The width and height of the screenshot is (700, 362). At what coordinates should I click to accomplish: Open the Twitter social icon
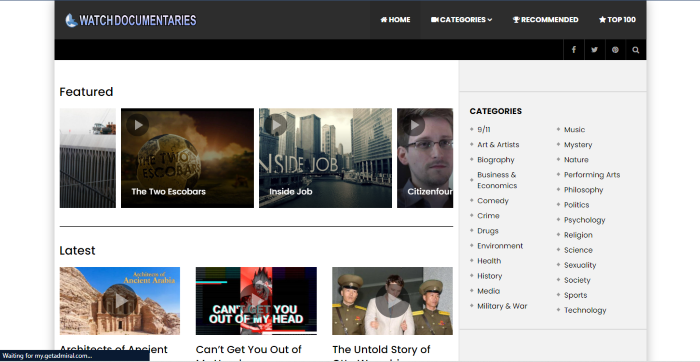[594, 50]
